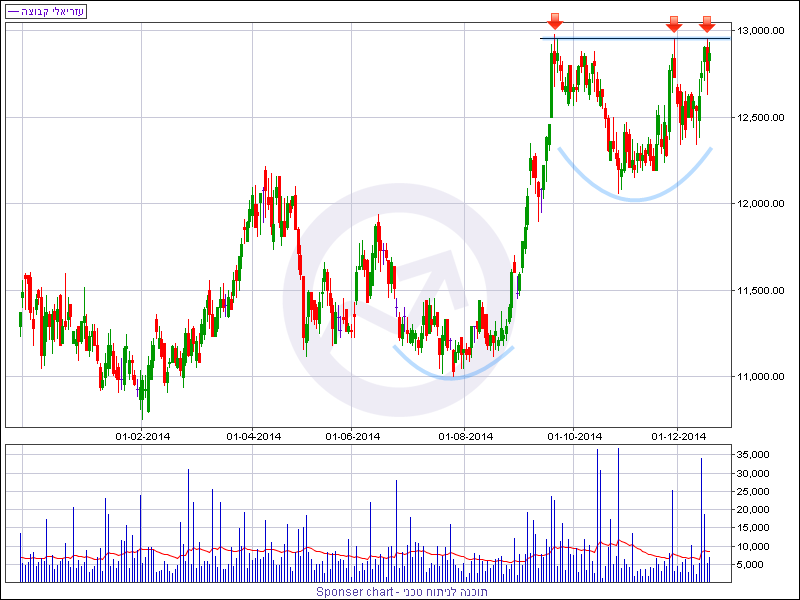Select the 01-06-2014 date label
The image size is (800, 600).
click(353, 436)
